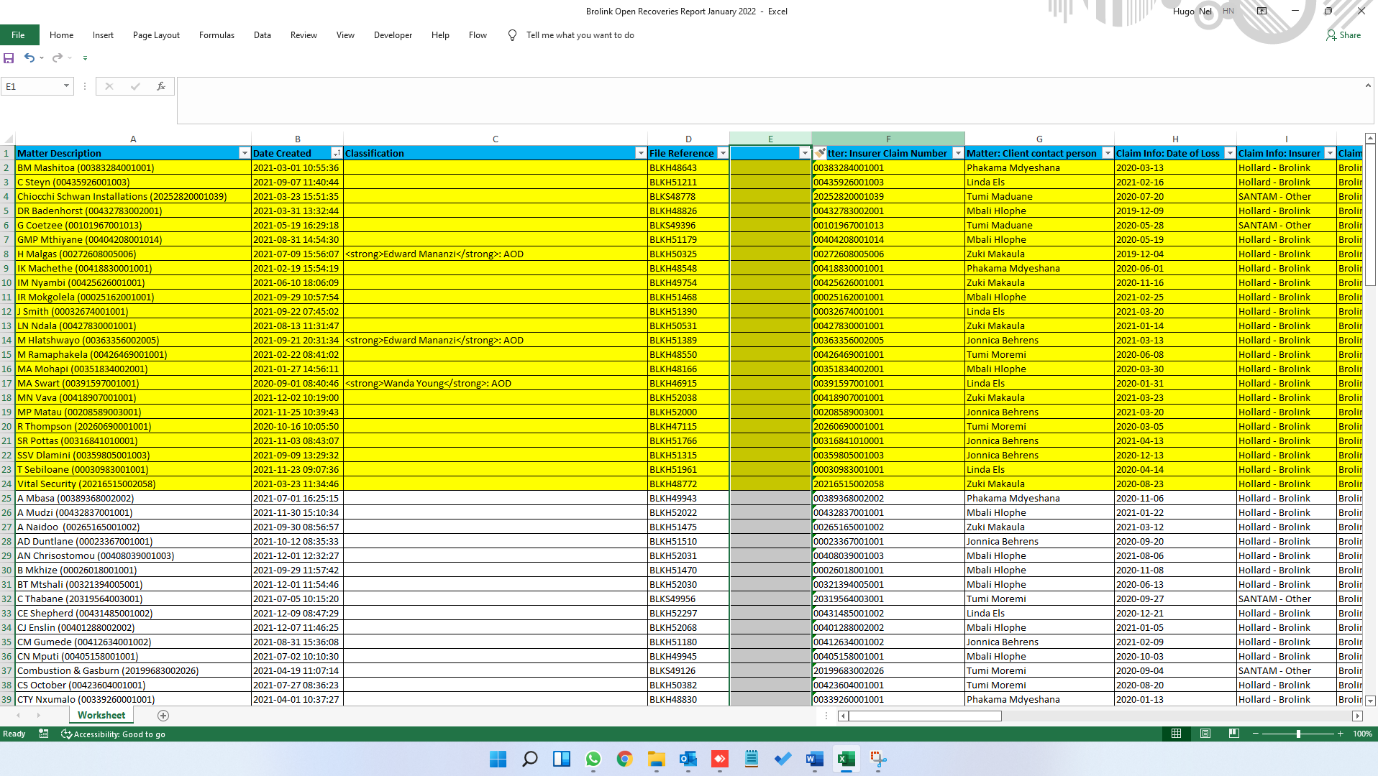Click the previous sheet navigation arrow
Viewport: 1378px width, 776px height.
tap(18, 716)
